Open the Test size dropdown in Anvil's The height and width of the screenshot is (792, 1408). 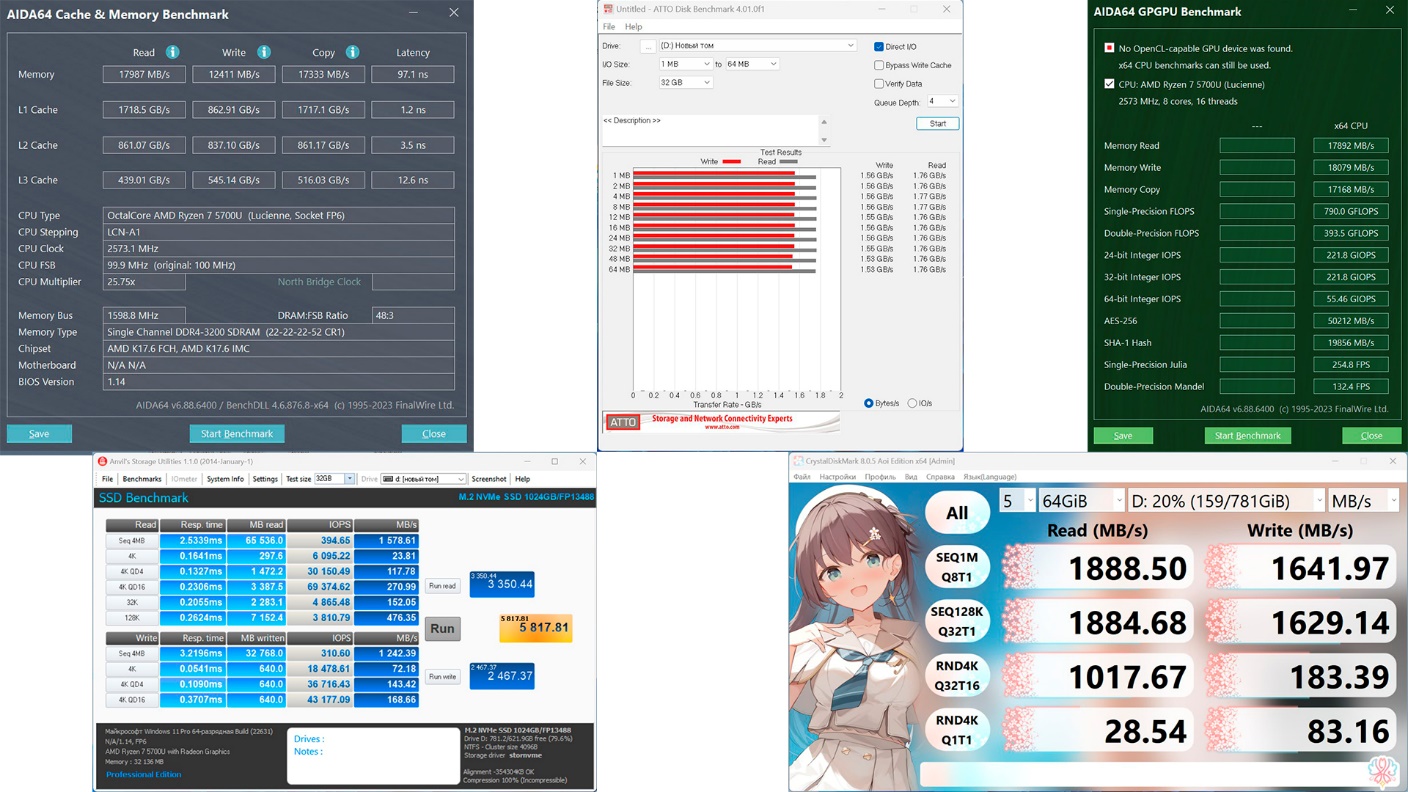[334, 479]
